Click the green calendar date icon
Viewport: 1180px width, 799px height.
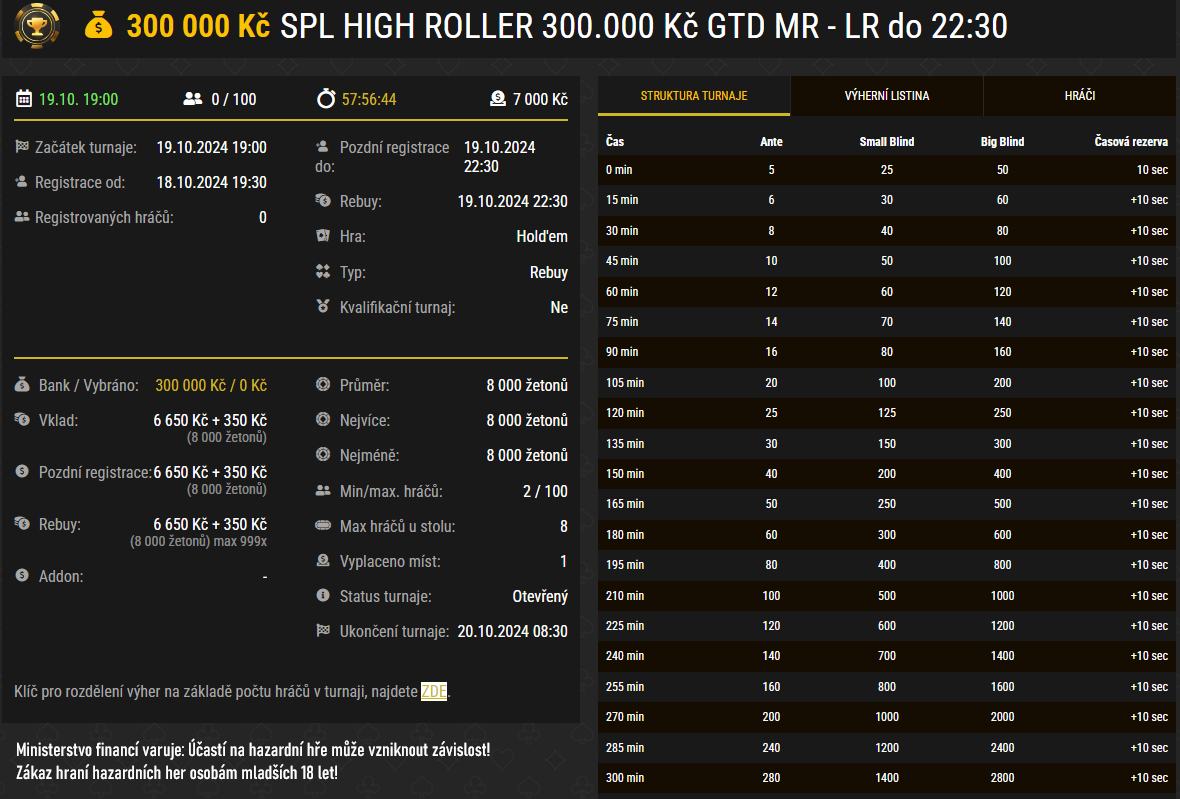tap(24, 99)
